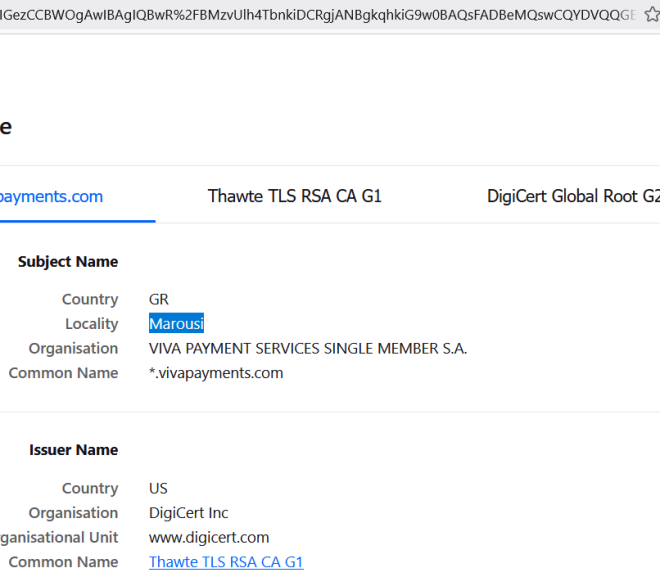Click the subject country value GR
The width and height of the screenshot is (660, 577).
[159, 299]
